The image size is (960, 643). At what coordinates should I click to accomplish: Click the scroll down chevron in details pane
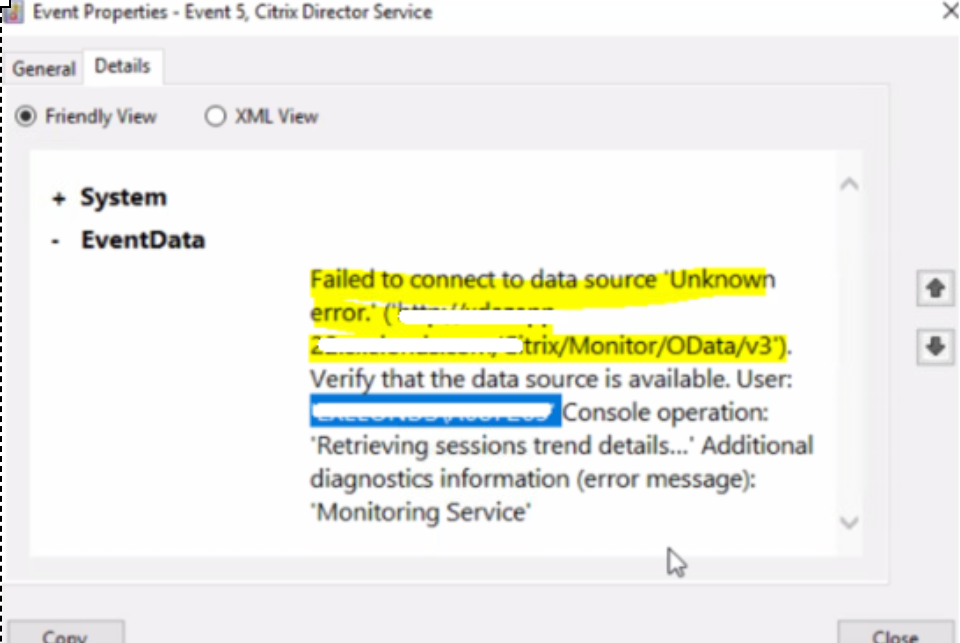(x=849, y=522)
